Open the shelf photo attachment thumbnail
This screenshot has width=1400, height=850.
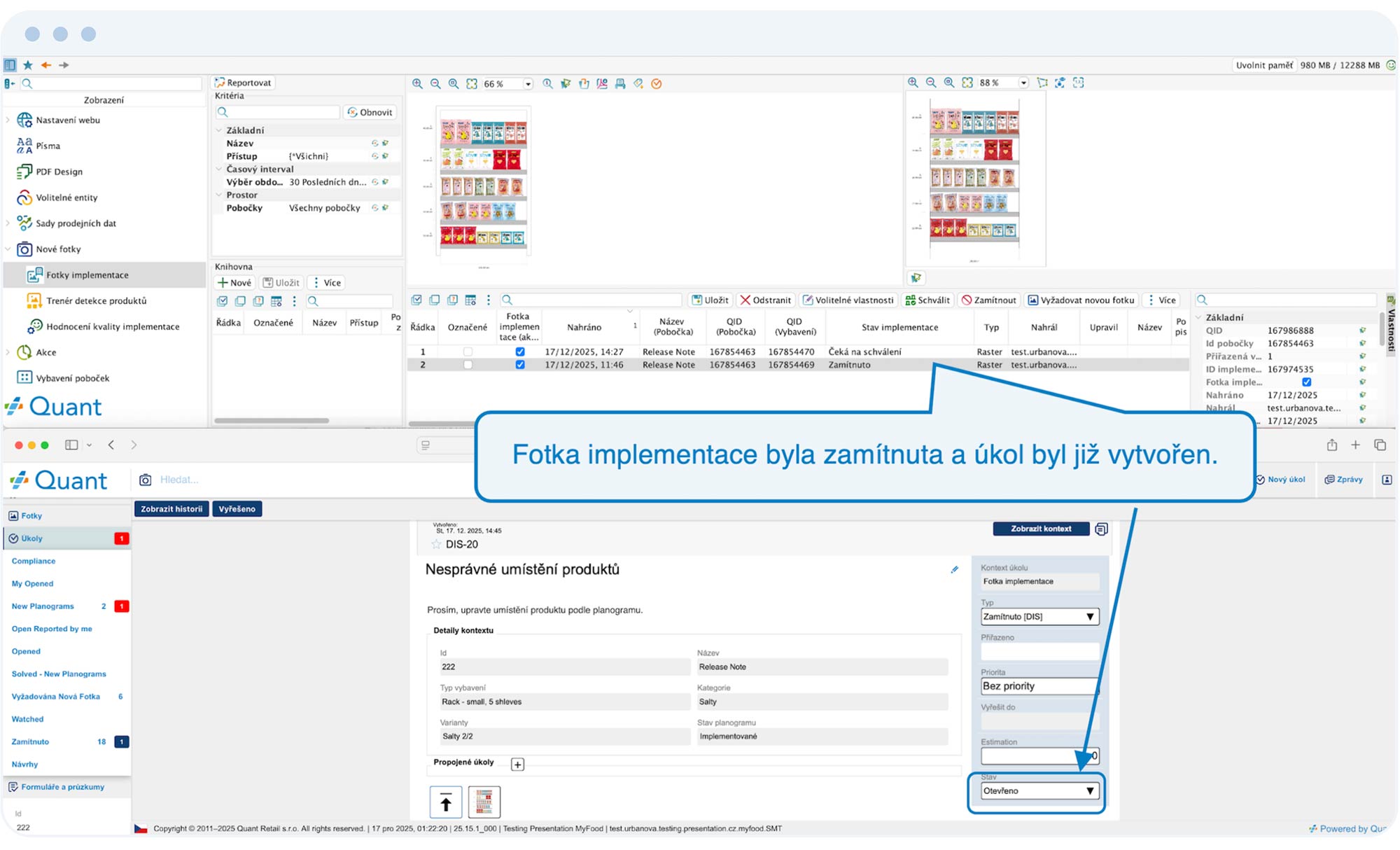pos(484,802)
